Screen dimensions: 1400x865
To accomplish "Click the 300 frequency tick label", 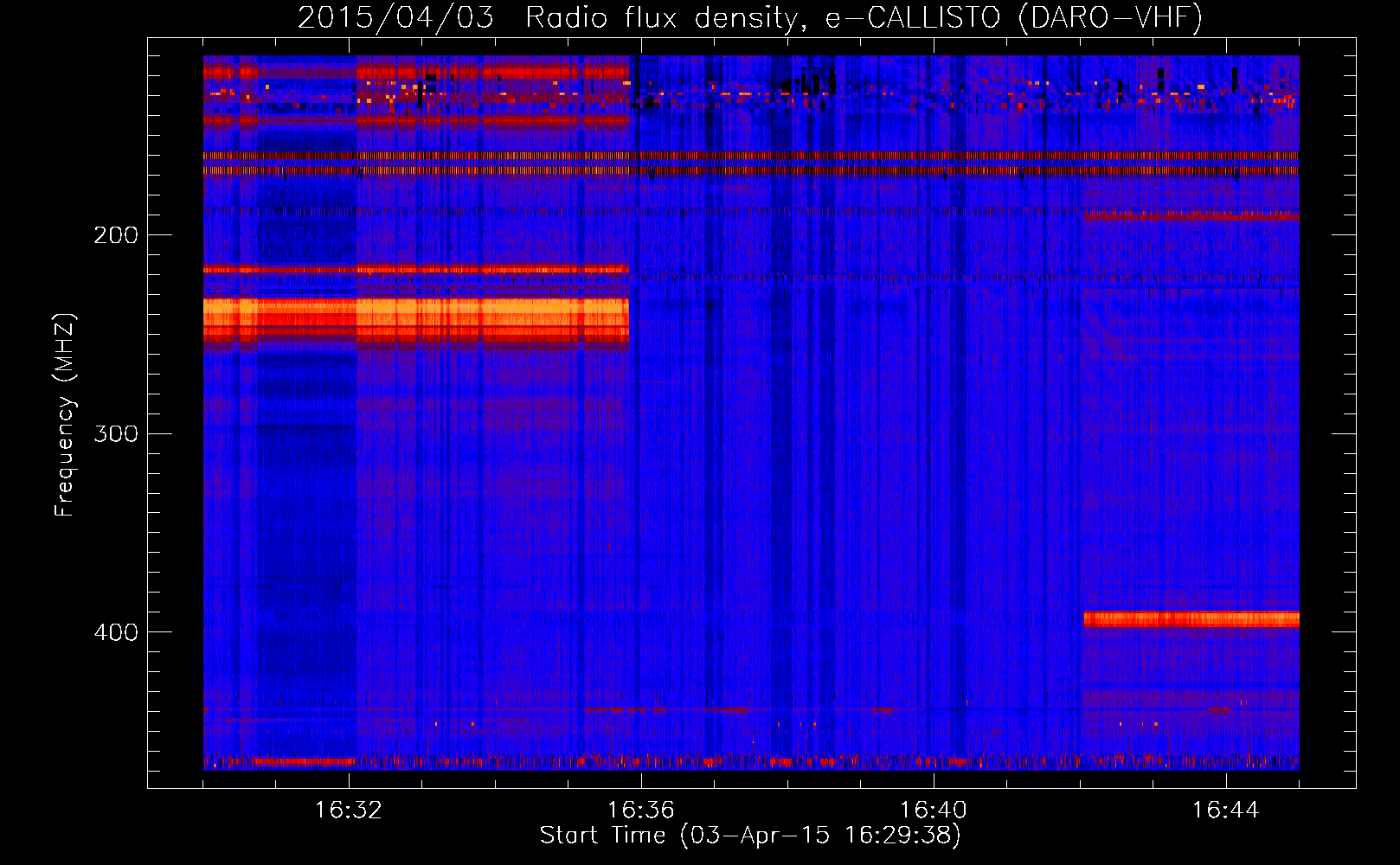I will point(116,433).
